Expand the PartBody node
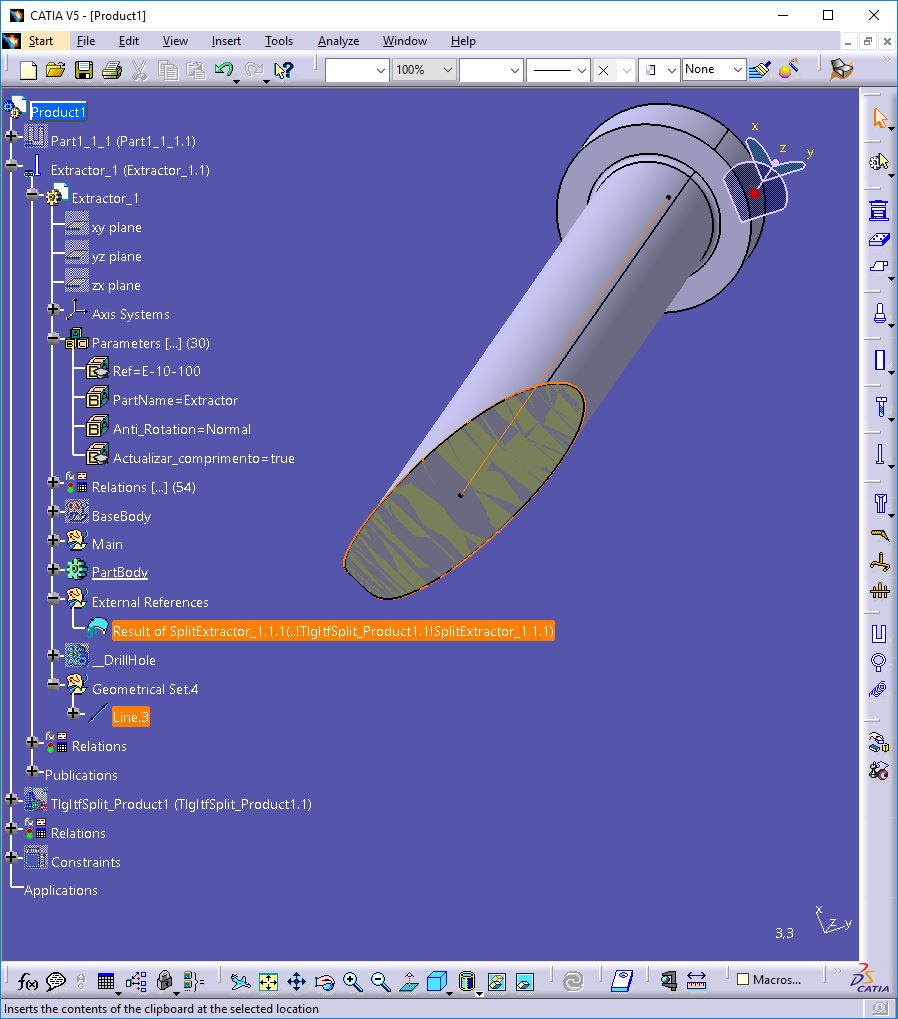 (54, 569)
